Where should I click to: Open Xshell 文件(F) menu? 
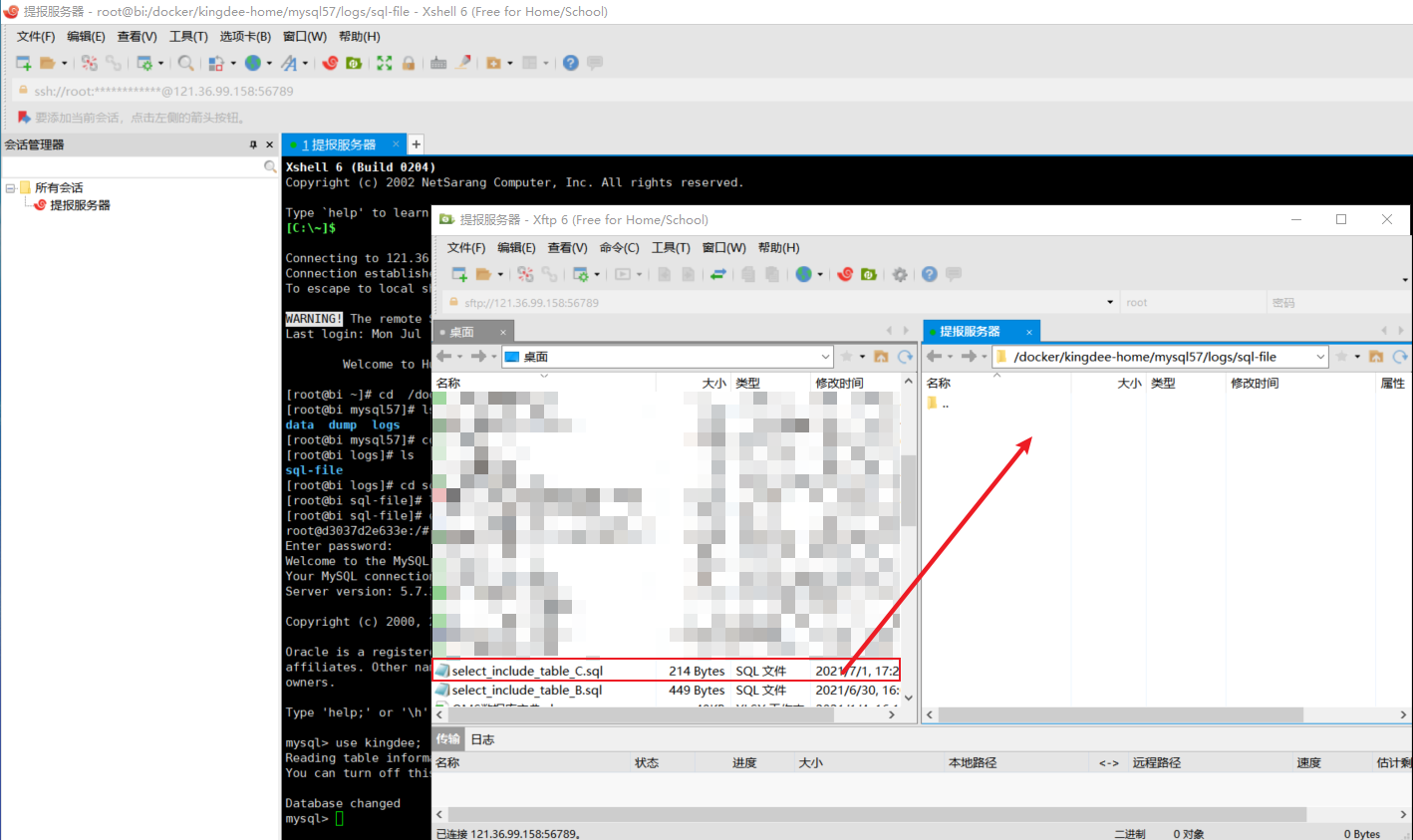coord(36,36)
